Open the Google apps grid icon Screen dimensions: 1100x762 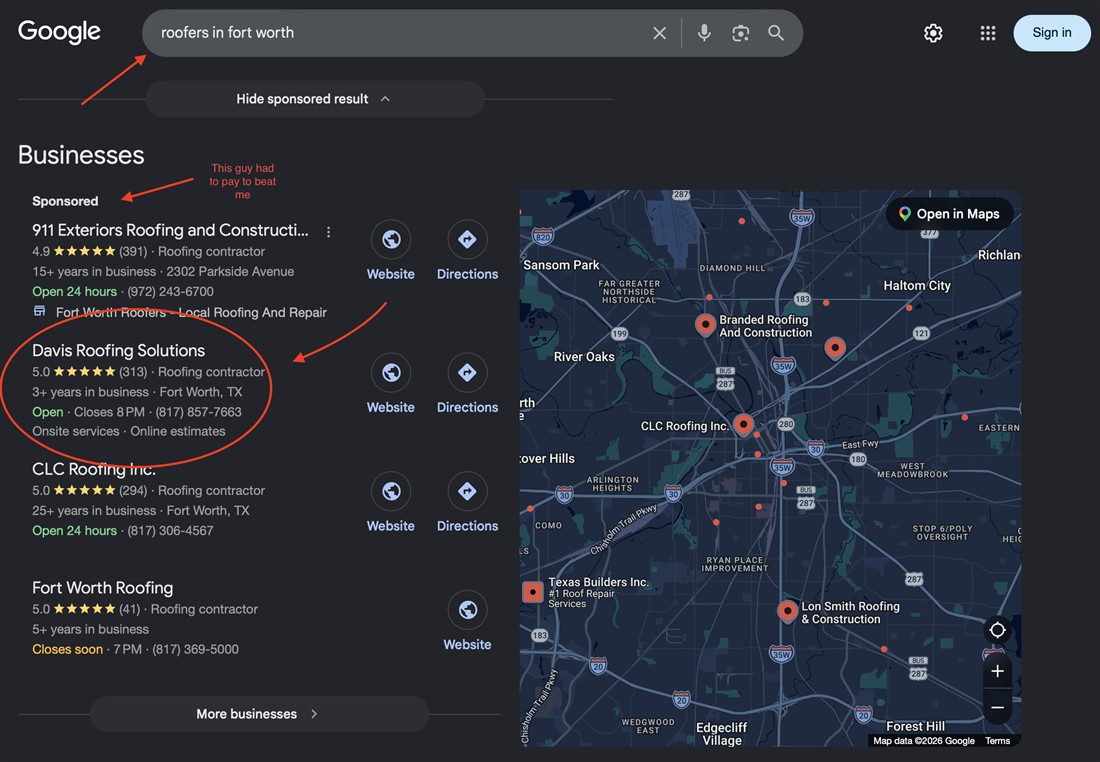click(x=988, y=33)
